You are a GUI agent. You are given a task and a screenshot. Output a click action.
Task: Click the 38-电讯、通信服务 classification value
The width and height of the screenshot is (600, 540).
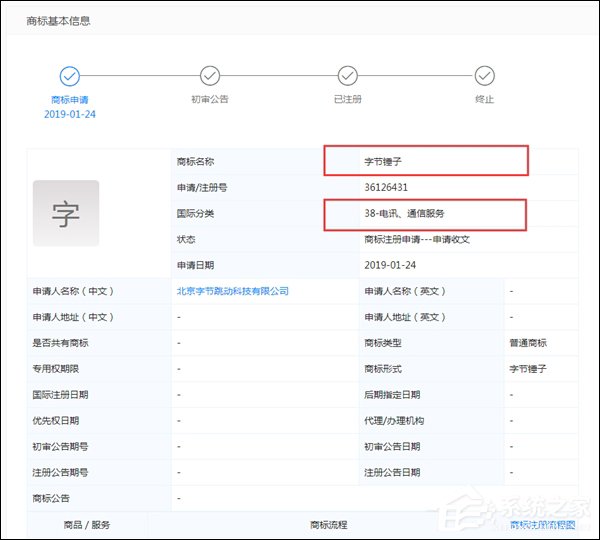pyautogui.click(x=405, y=213)
